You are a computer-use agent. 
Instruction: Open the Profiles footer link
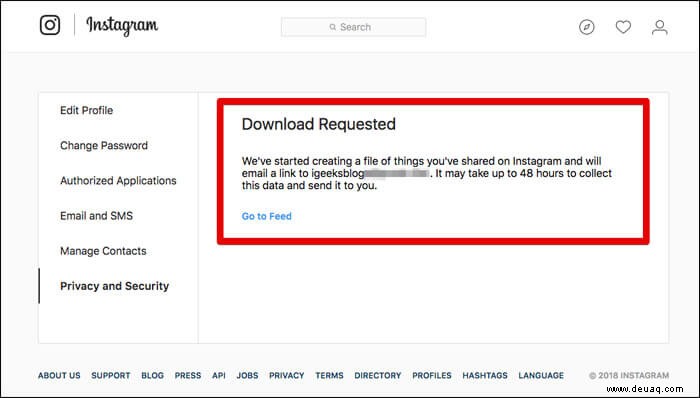click(x=432, y=376)
